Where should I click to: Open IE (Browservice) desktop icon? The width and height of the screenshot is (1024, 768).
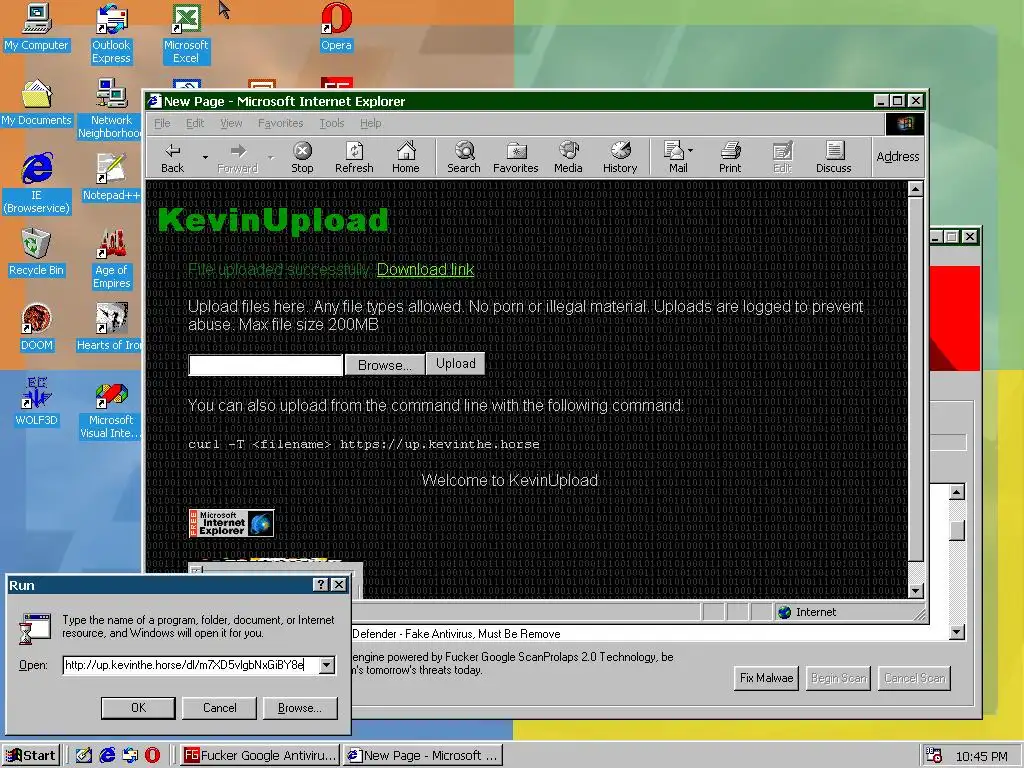pos(37,184)
